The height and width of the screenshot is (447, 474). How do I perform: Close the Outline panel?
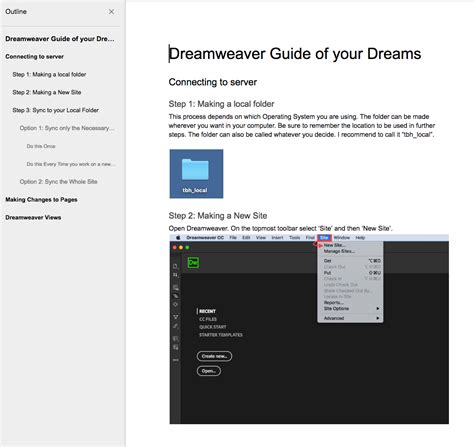click(x=111, y=12)
